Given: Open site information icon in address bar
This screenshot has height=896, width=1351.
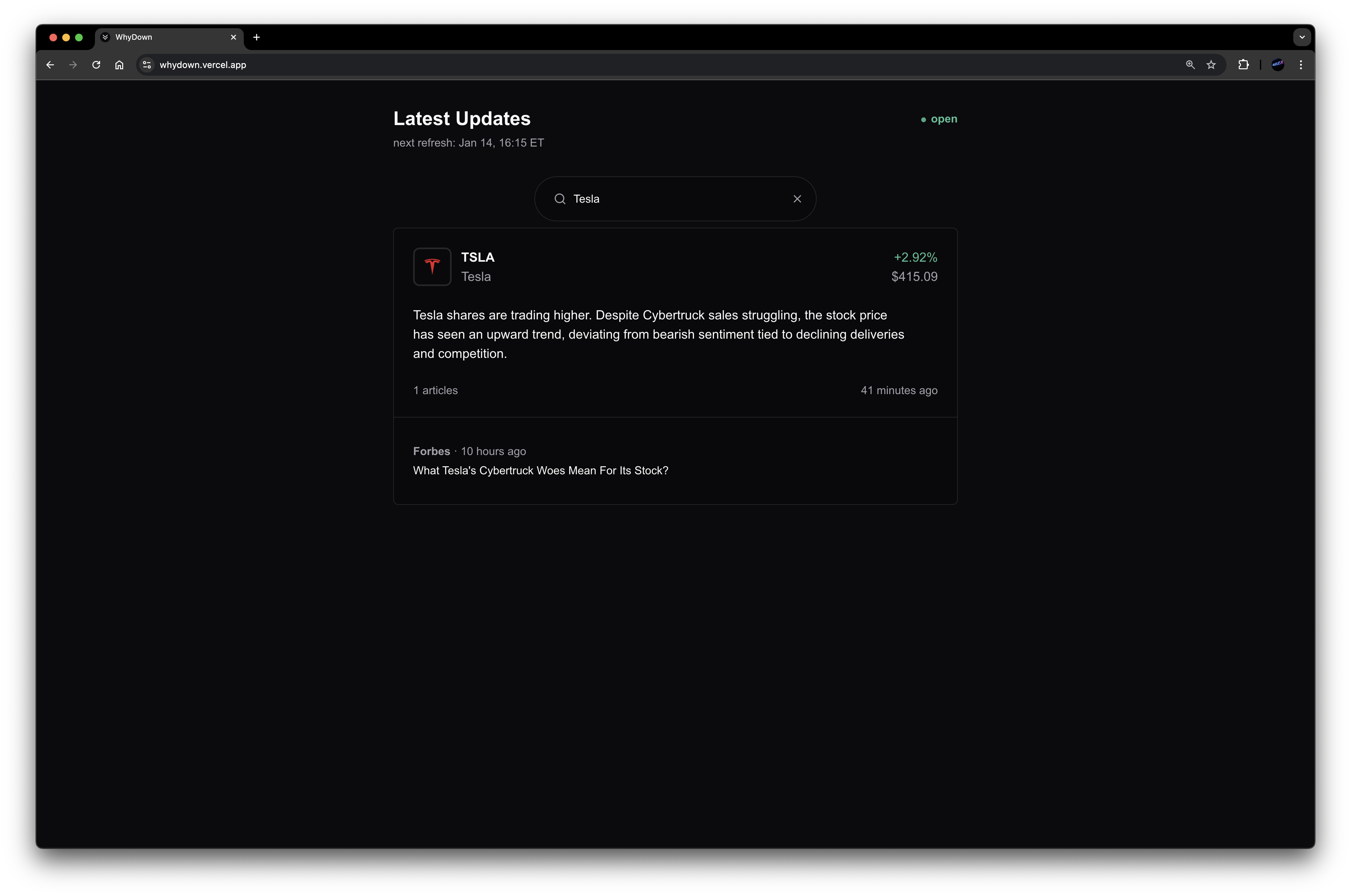Looking at the screenshot, I should (147, 65).
